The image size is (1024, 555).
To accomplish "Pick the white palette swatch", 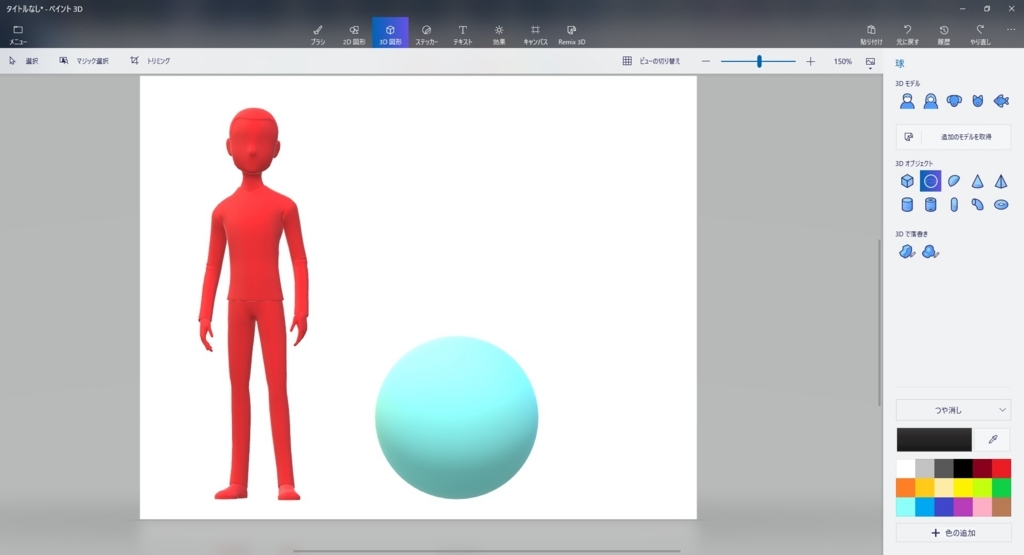I will pos(905,468).
